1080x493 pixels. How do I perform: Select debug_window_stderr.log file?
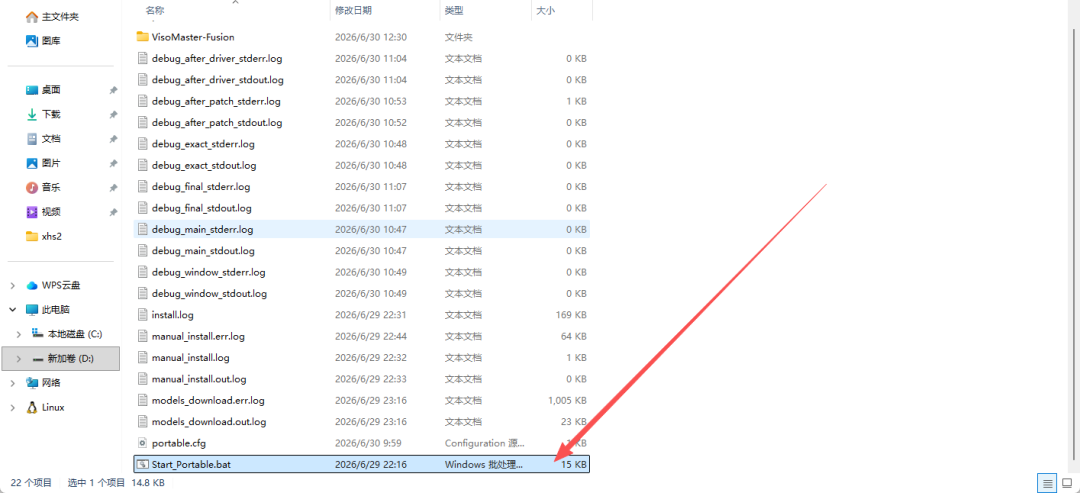(x=362, y=272)
